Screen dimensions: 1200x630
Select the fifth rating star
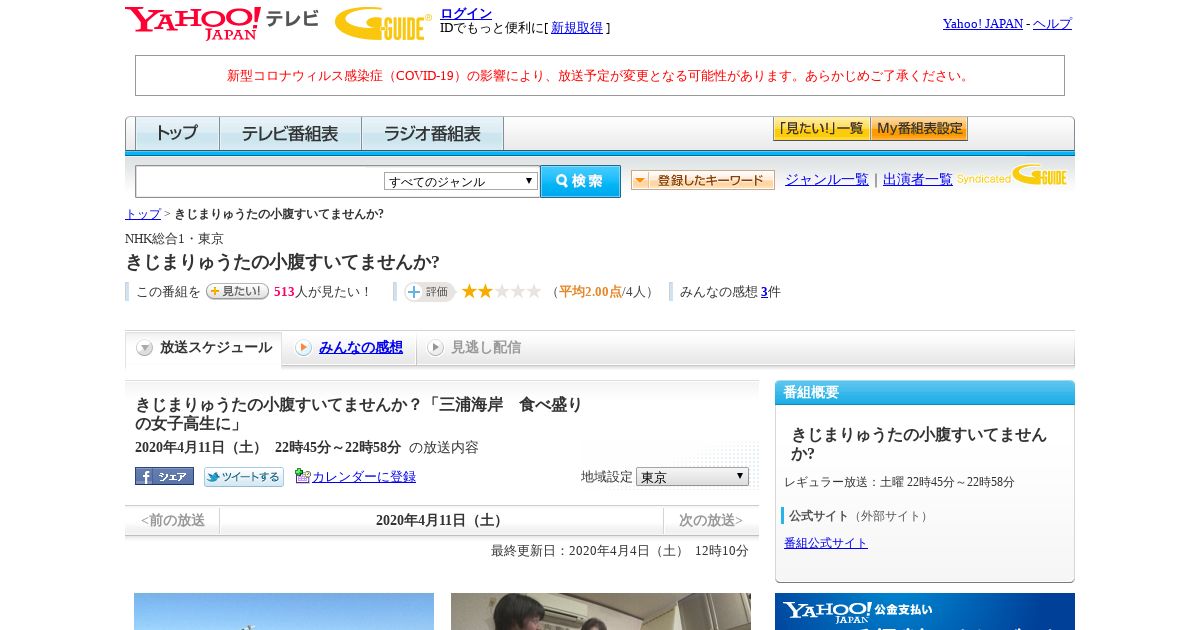coord(534,291)
